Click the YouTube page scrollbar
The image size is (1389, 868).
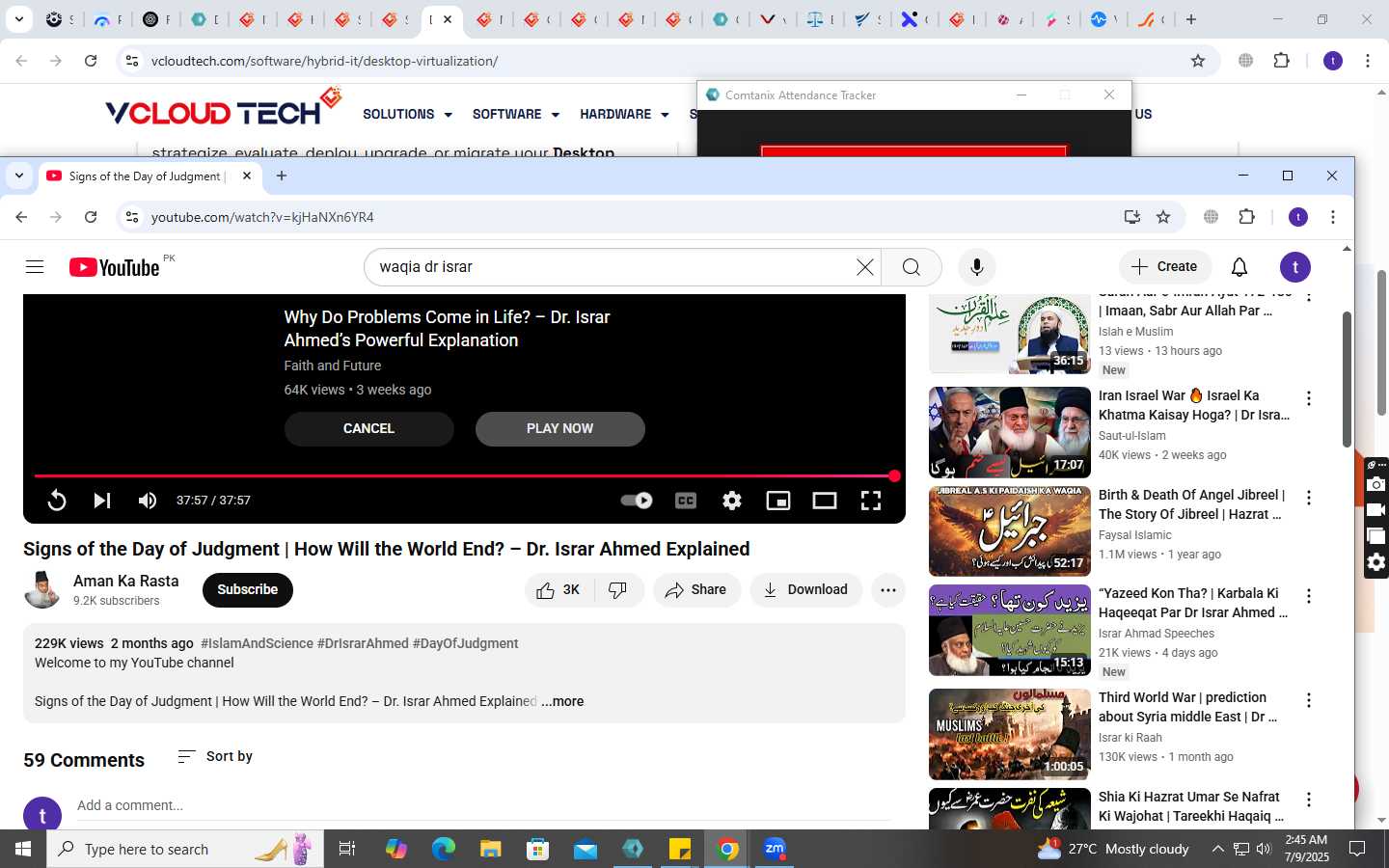point(1347,379)
